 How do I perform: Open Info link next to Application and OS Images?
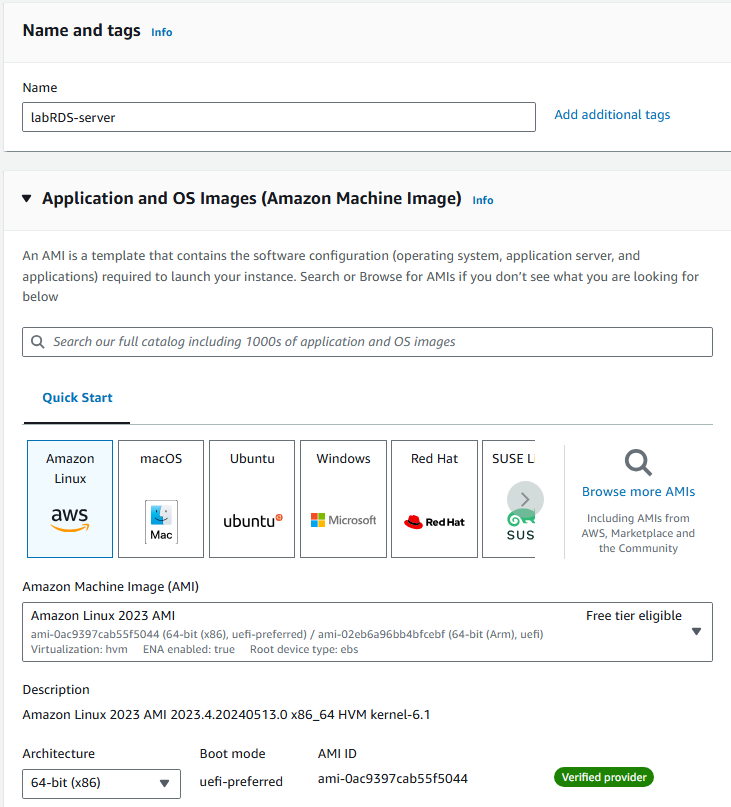[483, 200]
